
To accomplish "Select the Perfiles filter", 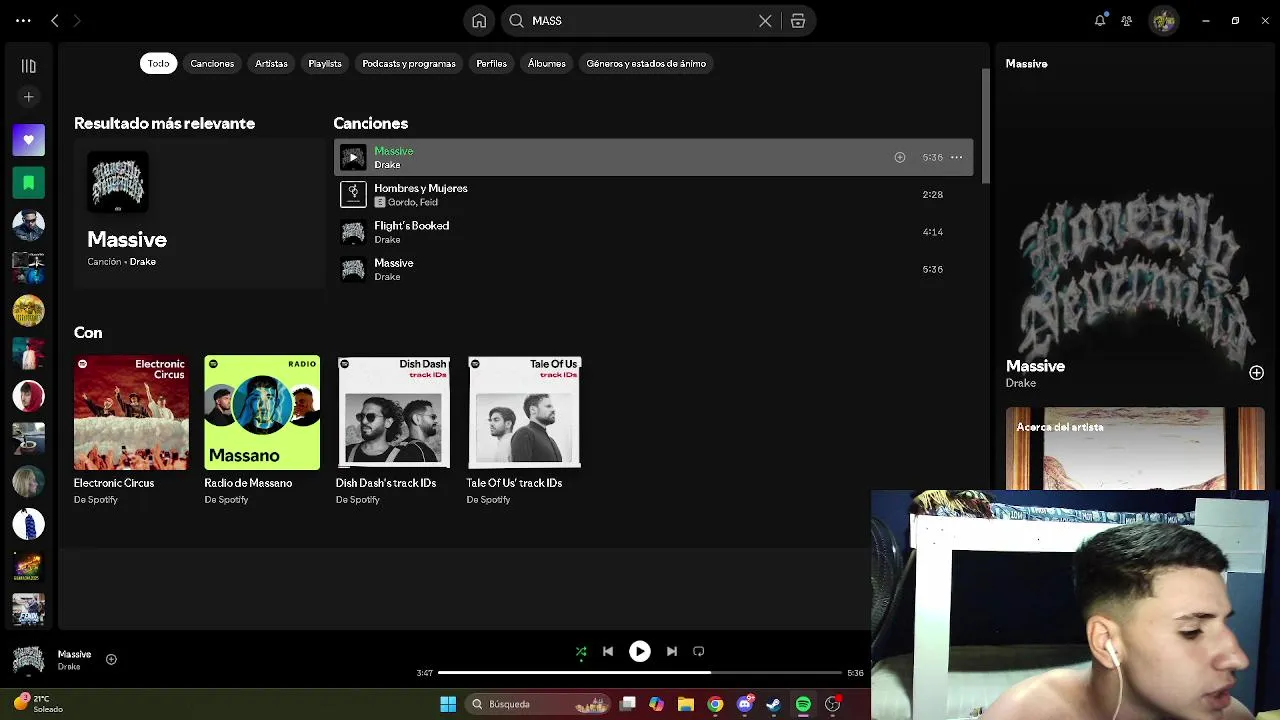I will coord(491,63).
